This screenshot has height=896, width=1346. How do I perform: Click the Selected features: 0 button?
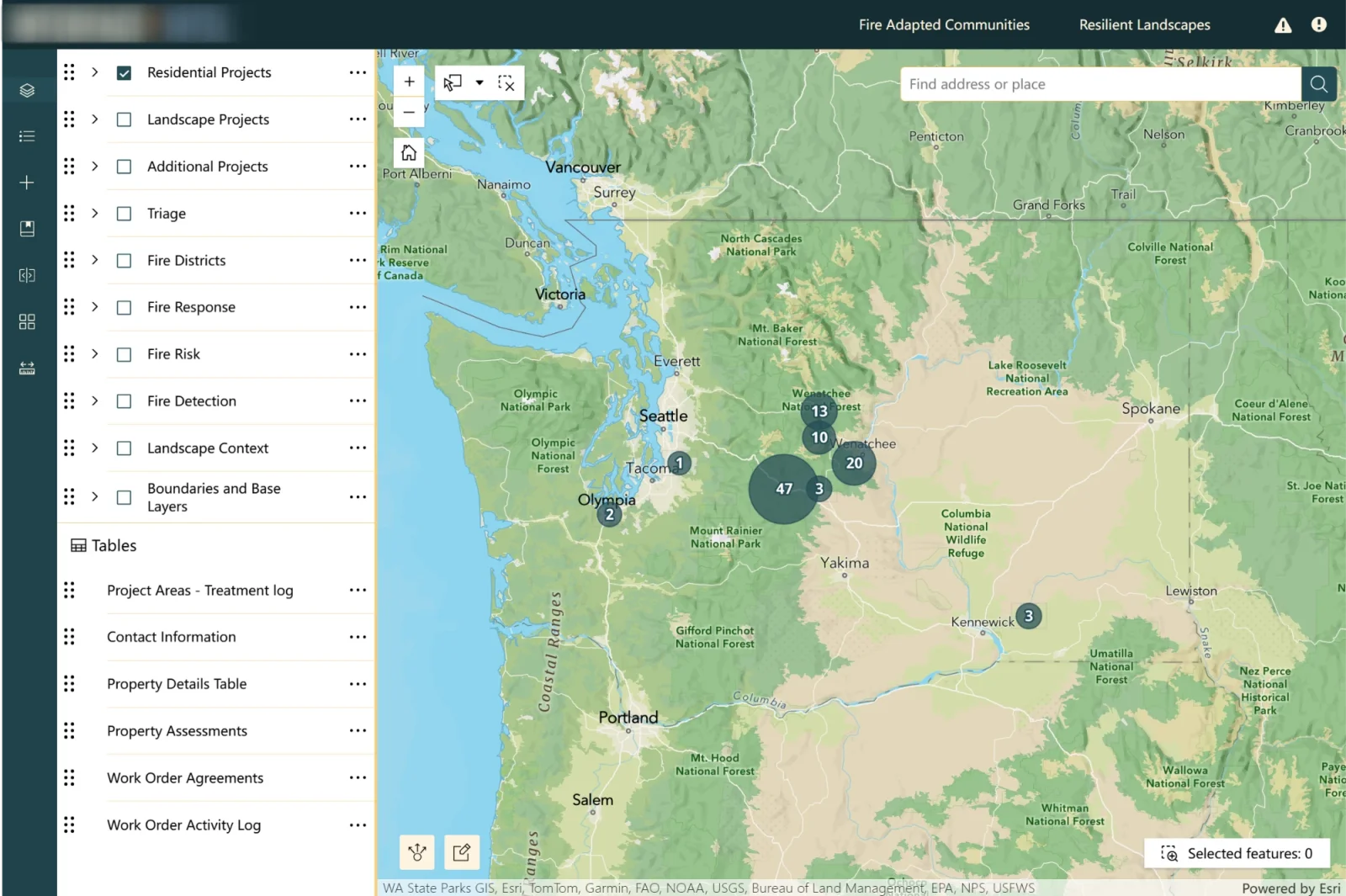pyautogui.click(x=1237, y=853)
